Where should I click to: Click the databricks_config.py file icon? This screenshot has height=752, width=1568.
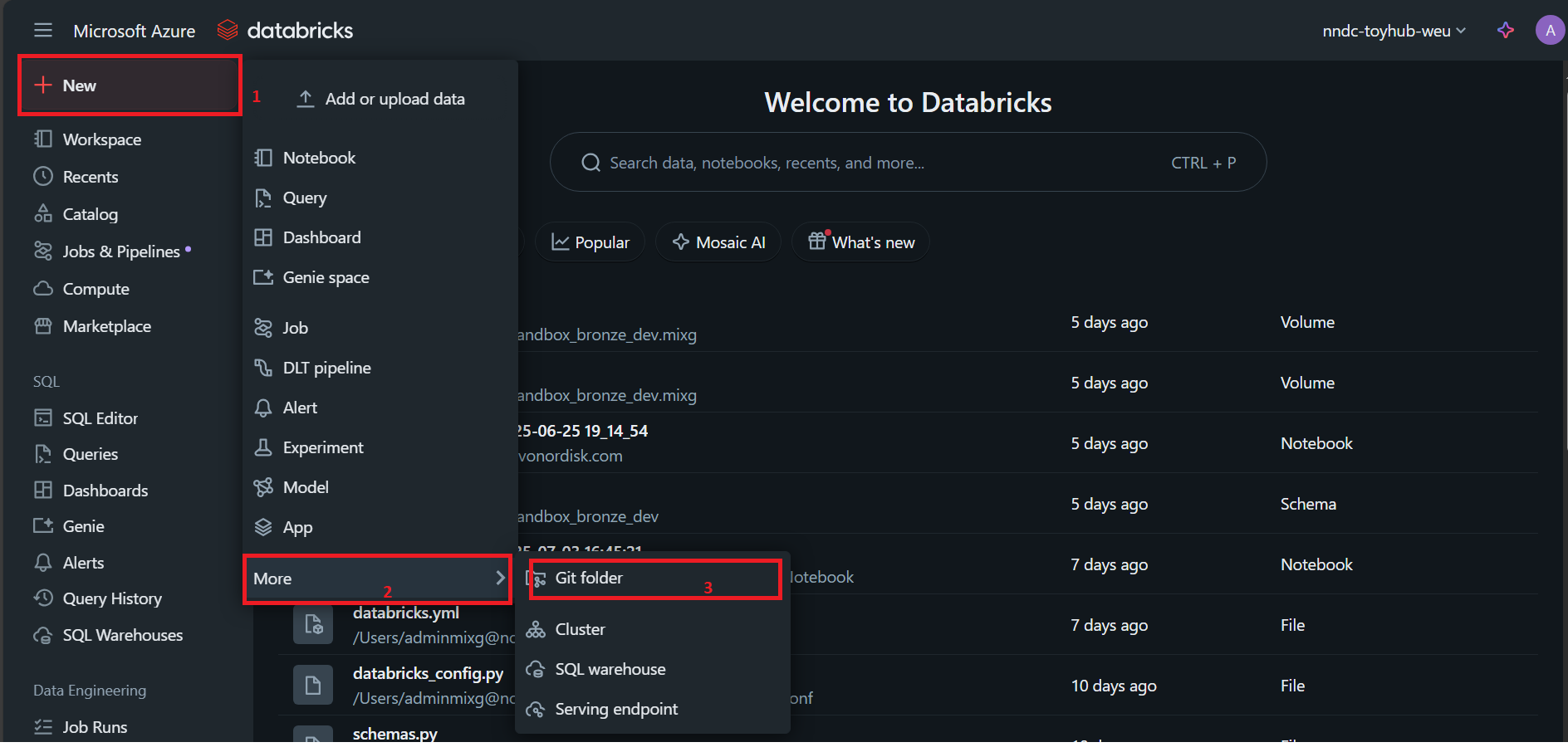[313, 685]
